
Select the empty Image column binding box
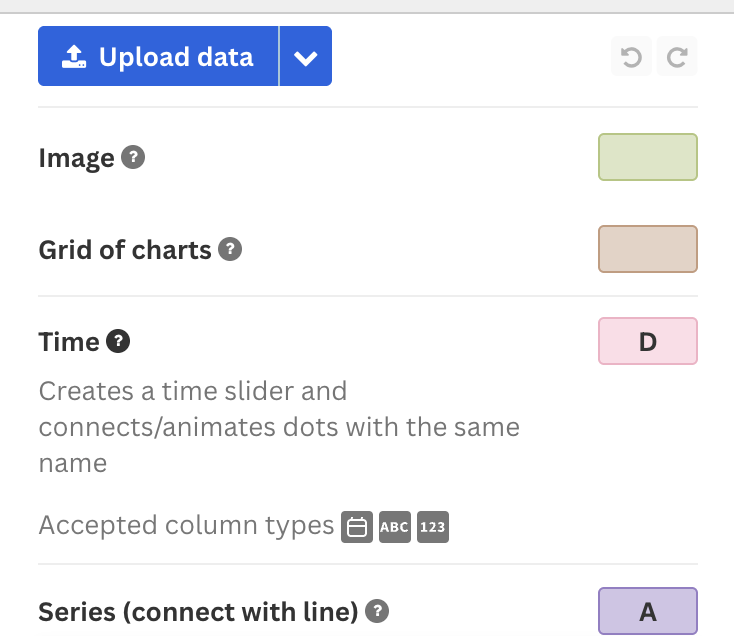[x=648, y=157]
